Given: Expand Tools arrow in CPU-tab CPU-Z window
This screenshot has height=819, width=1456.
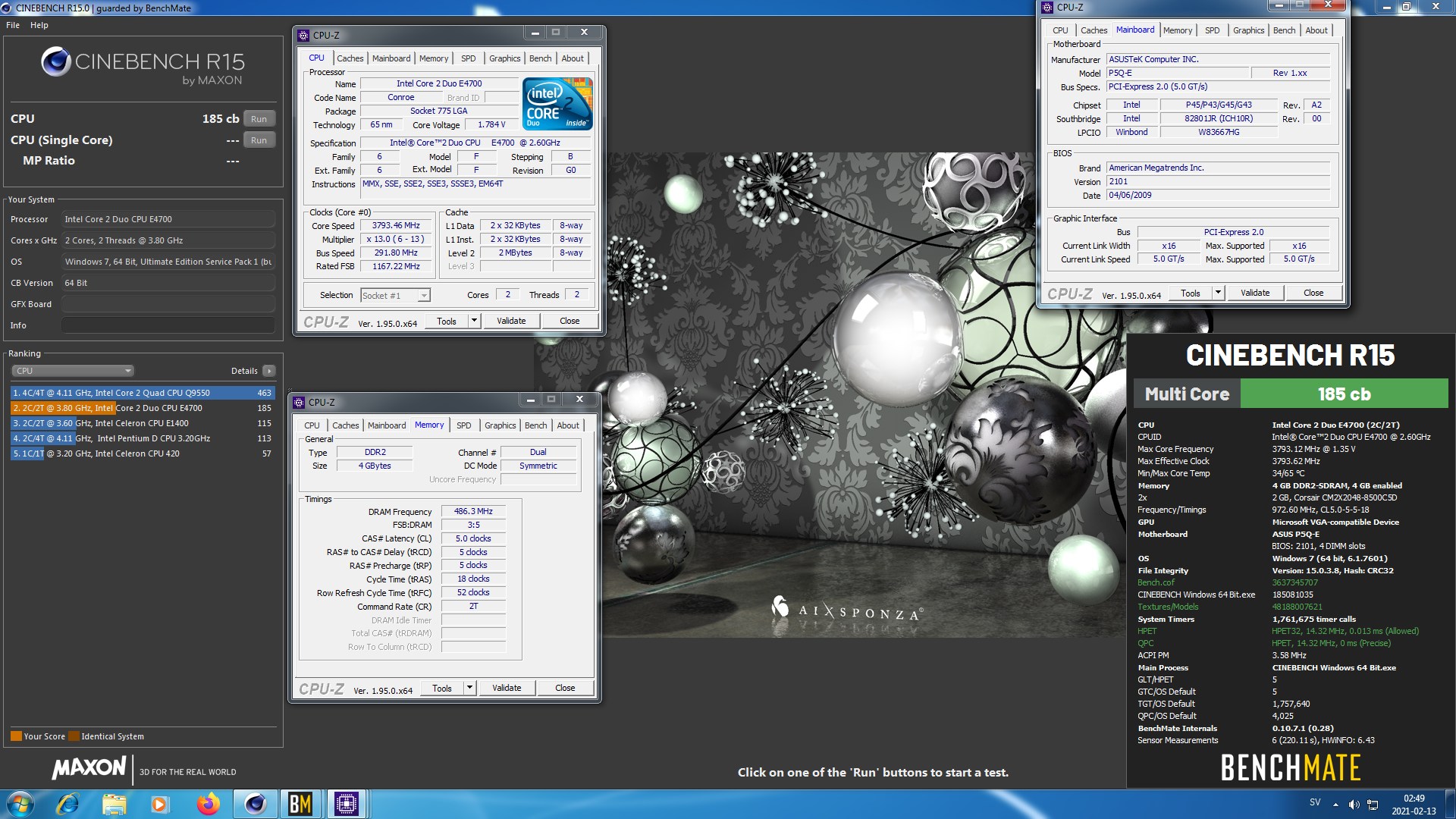Looking at the screenshot, I should pos(474,322).
